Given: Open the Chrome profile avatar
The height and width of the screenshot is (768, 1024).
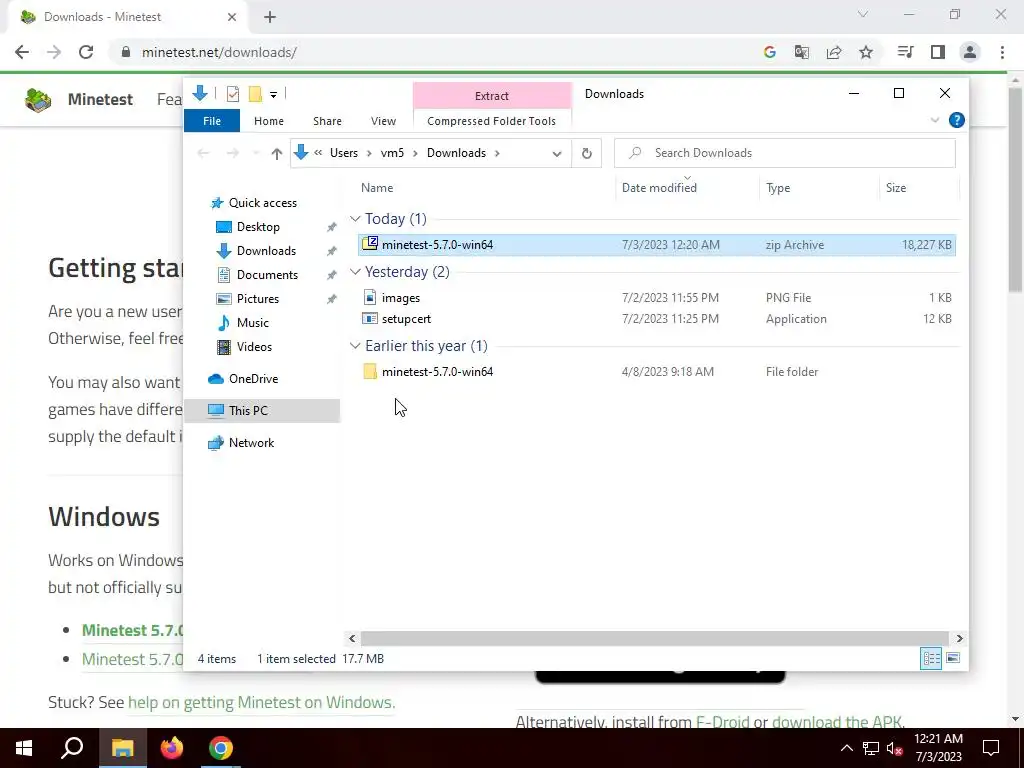Looking at the screenshot, I should tap(970, 52).
